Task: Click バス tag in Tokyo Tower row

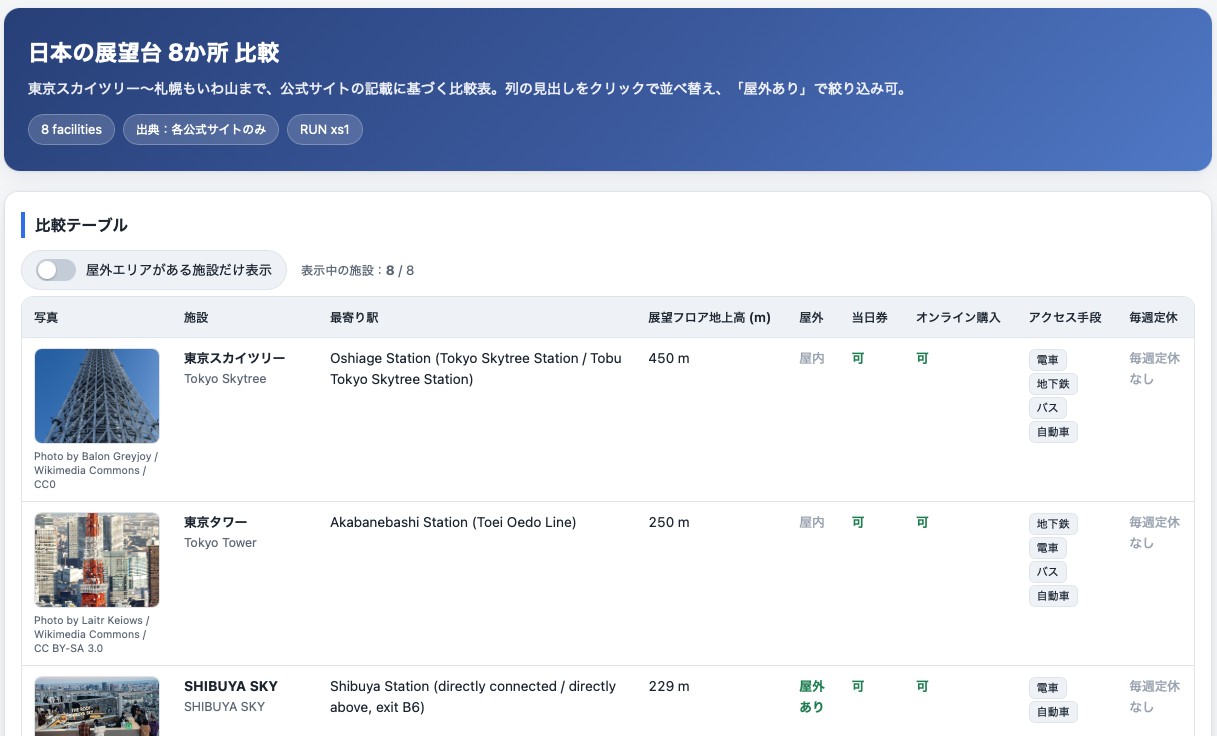Action: coord(1047,572)
